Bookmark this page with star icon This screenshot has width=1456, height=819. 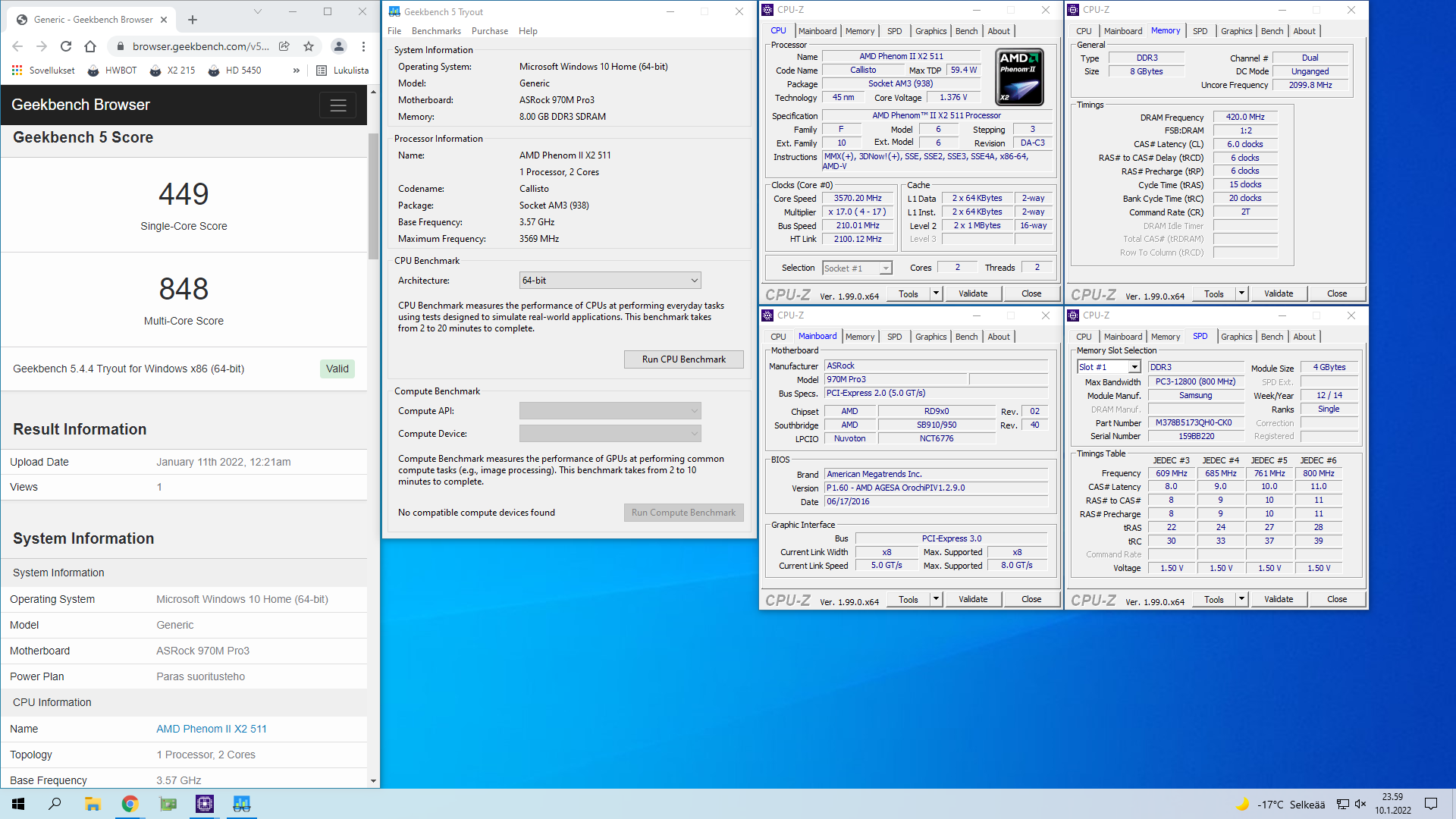[309, 46]
